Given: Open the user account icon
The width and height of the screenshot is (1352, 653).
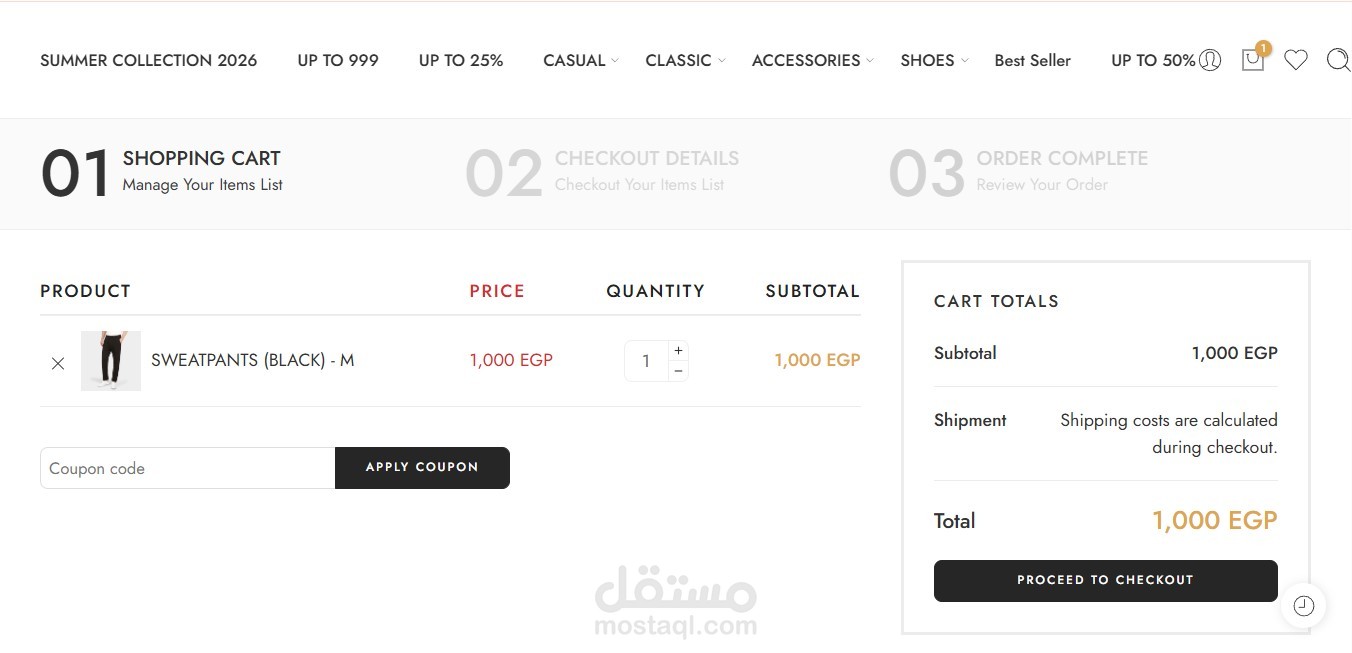Looking at the screenshot, I should [1210, 60].
